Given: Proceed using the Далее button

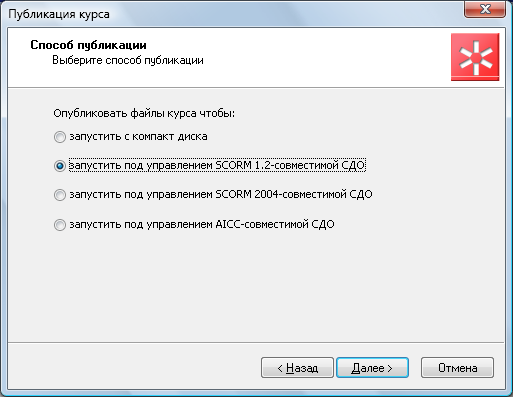Looking at the screenshot, I should [372, 368].
